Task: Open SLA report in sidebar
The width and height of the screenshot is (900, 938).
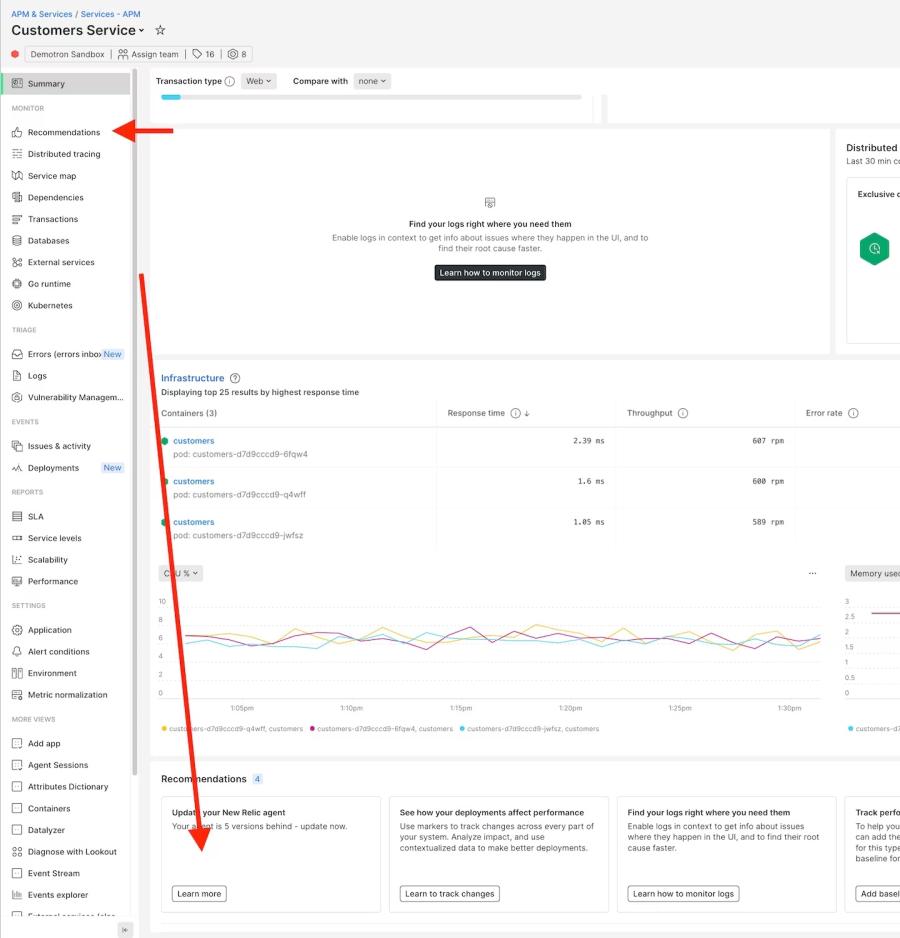Action: click(36, 516)
